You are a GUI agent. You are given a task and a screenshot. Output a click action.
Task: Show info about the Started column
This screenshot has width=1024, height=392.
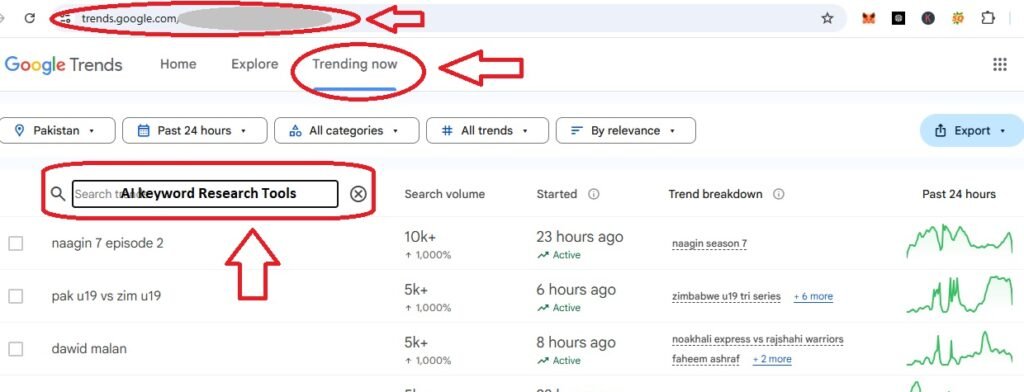click(594, 194)
